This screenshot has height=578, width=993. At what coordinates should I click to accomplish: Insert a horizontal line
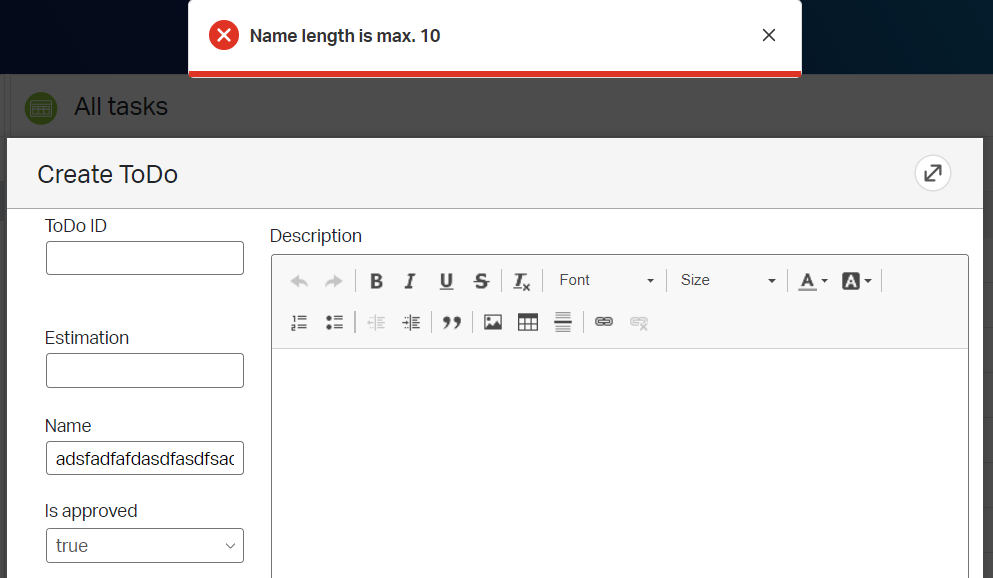click(x=563, y=322)
